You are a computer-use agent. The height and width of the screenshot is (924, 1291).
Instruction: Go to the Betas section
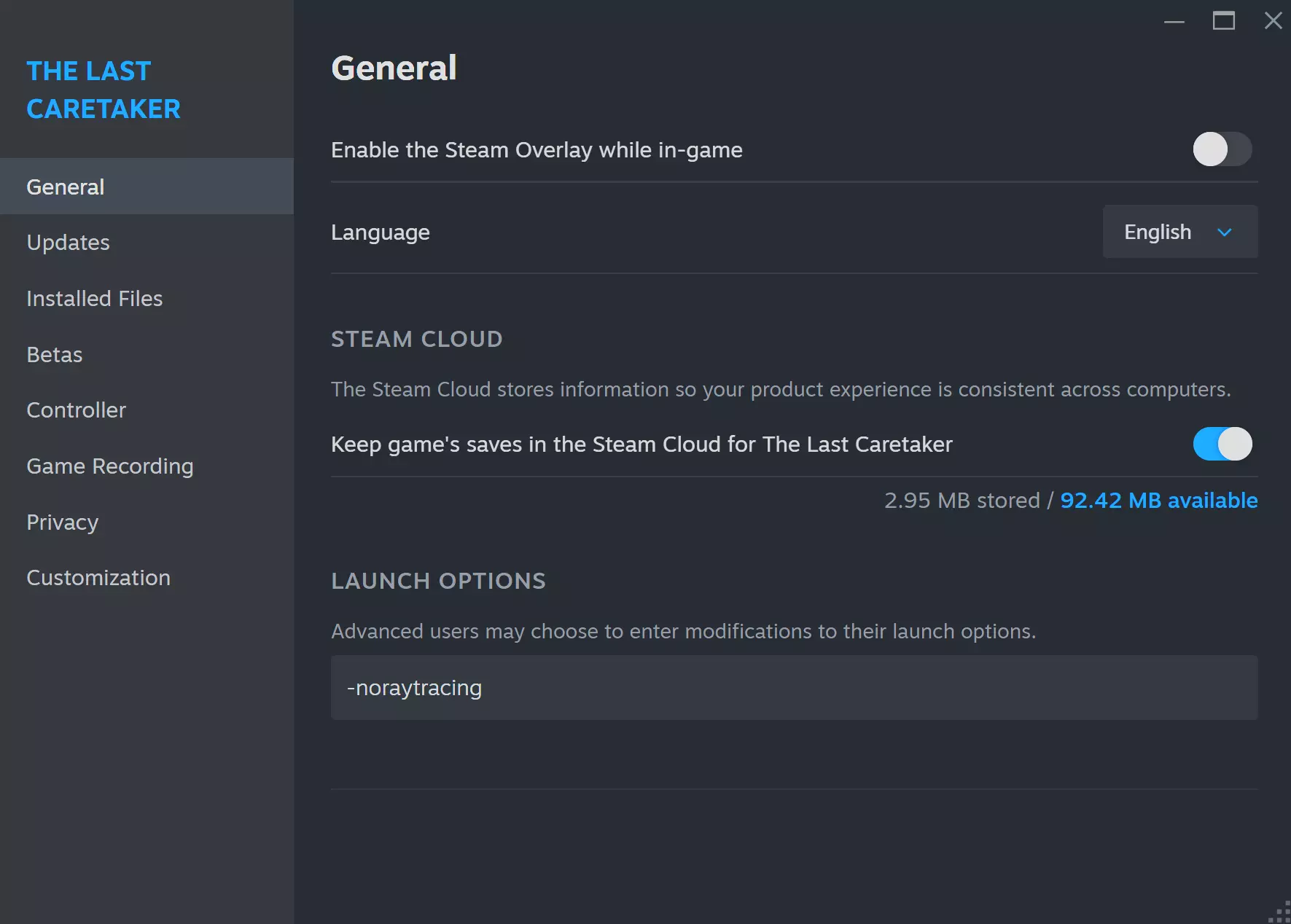point(55,355)
